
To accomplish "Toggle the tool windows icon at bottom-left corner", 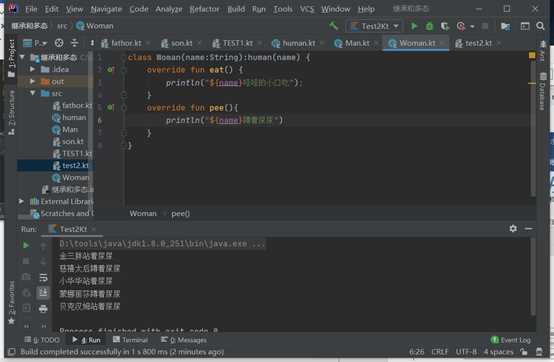I will 12,351.
